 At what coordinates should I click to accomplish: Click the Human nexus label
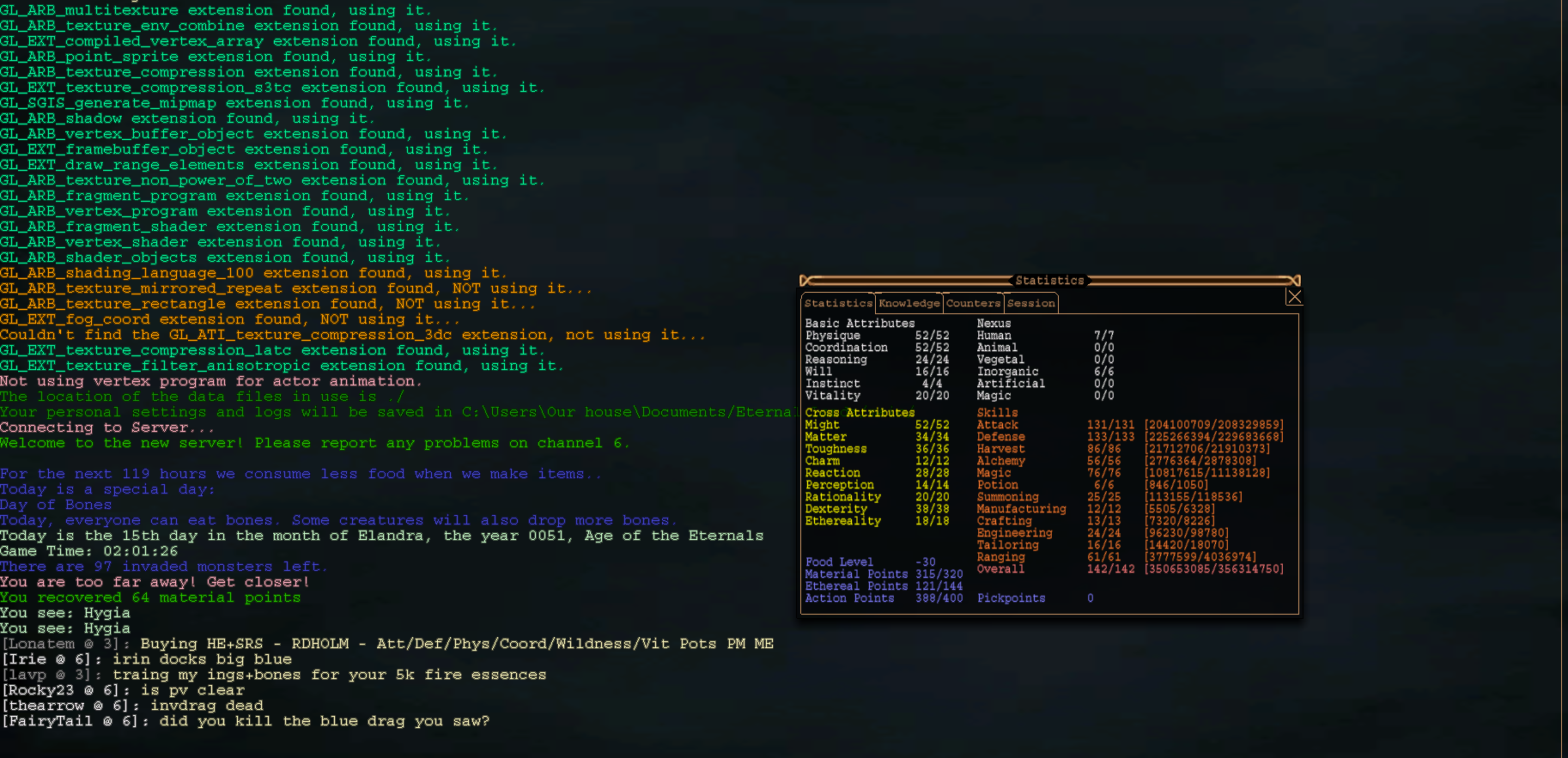click(994, 336)
